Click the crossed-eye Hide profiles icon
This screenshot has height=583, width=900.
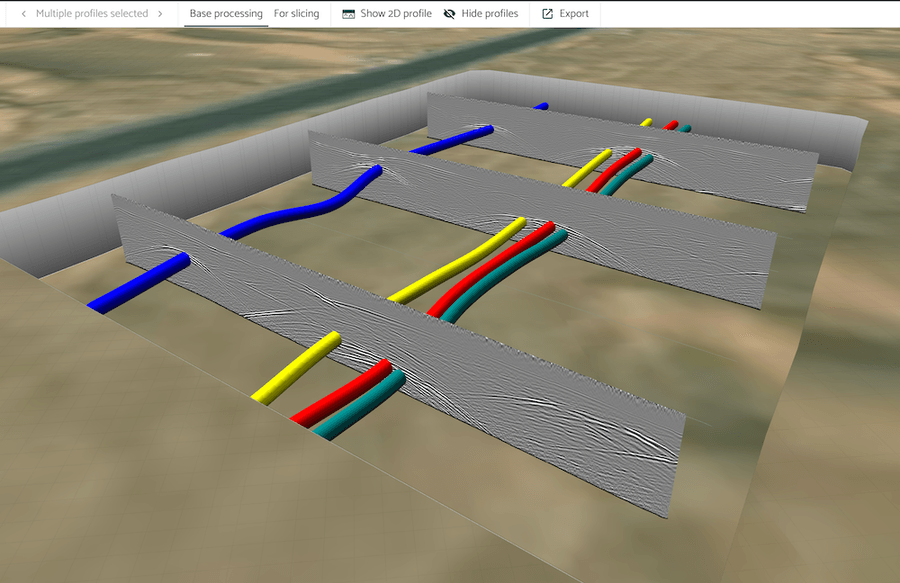click(x=449, y=14)
